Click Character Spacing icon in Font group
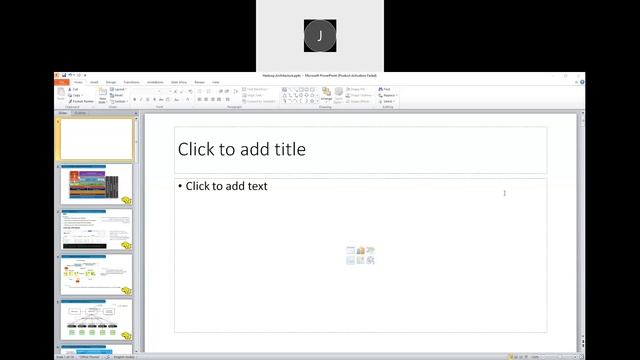The width and height of the screenshot is (640, 360). point(168,100)
